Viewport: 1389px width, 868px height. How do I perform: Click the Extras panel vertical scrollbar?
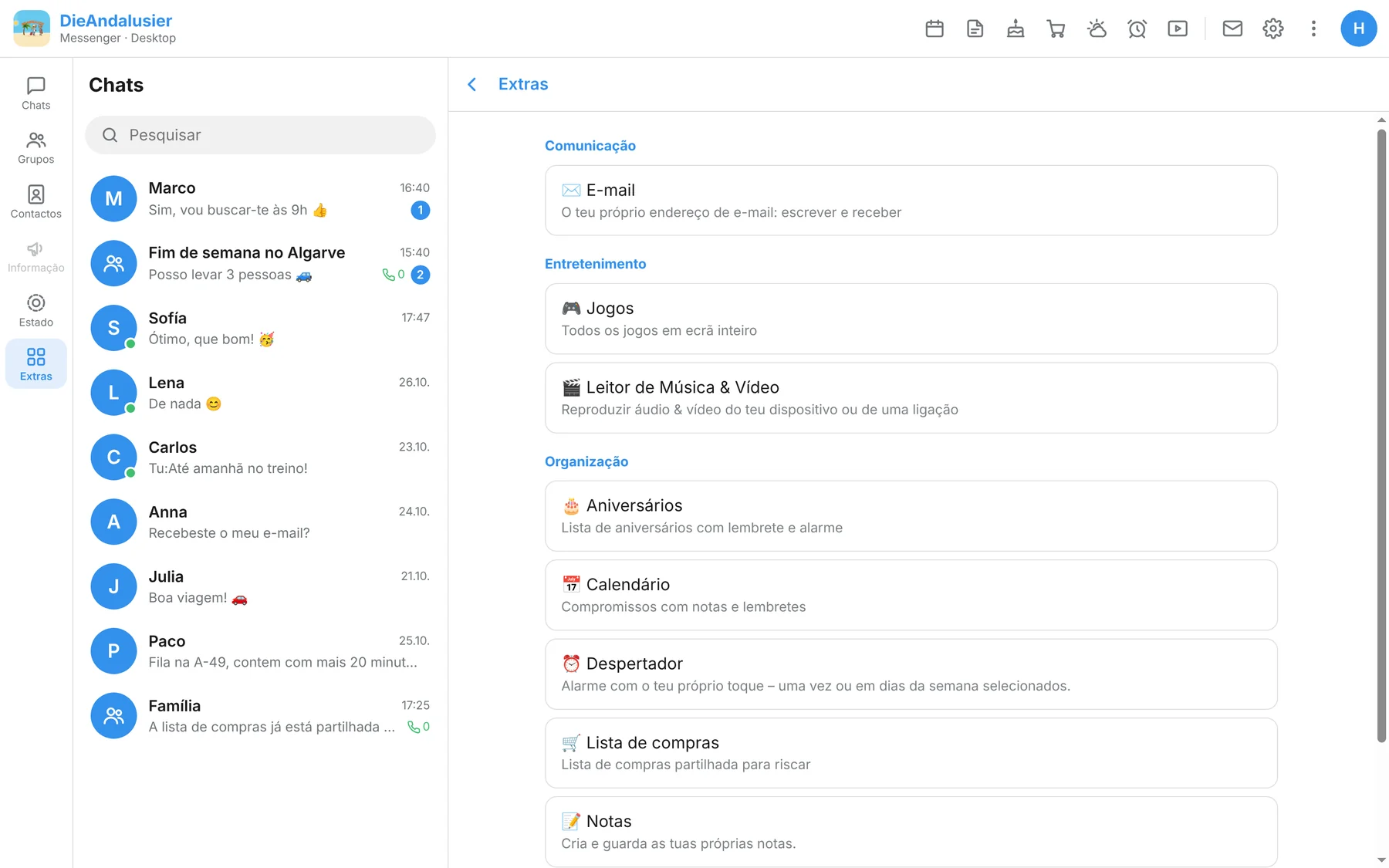click(x=1381, y=436)
